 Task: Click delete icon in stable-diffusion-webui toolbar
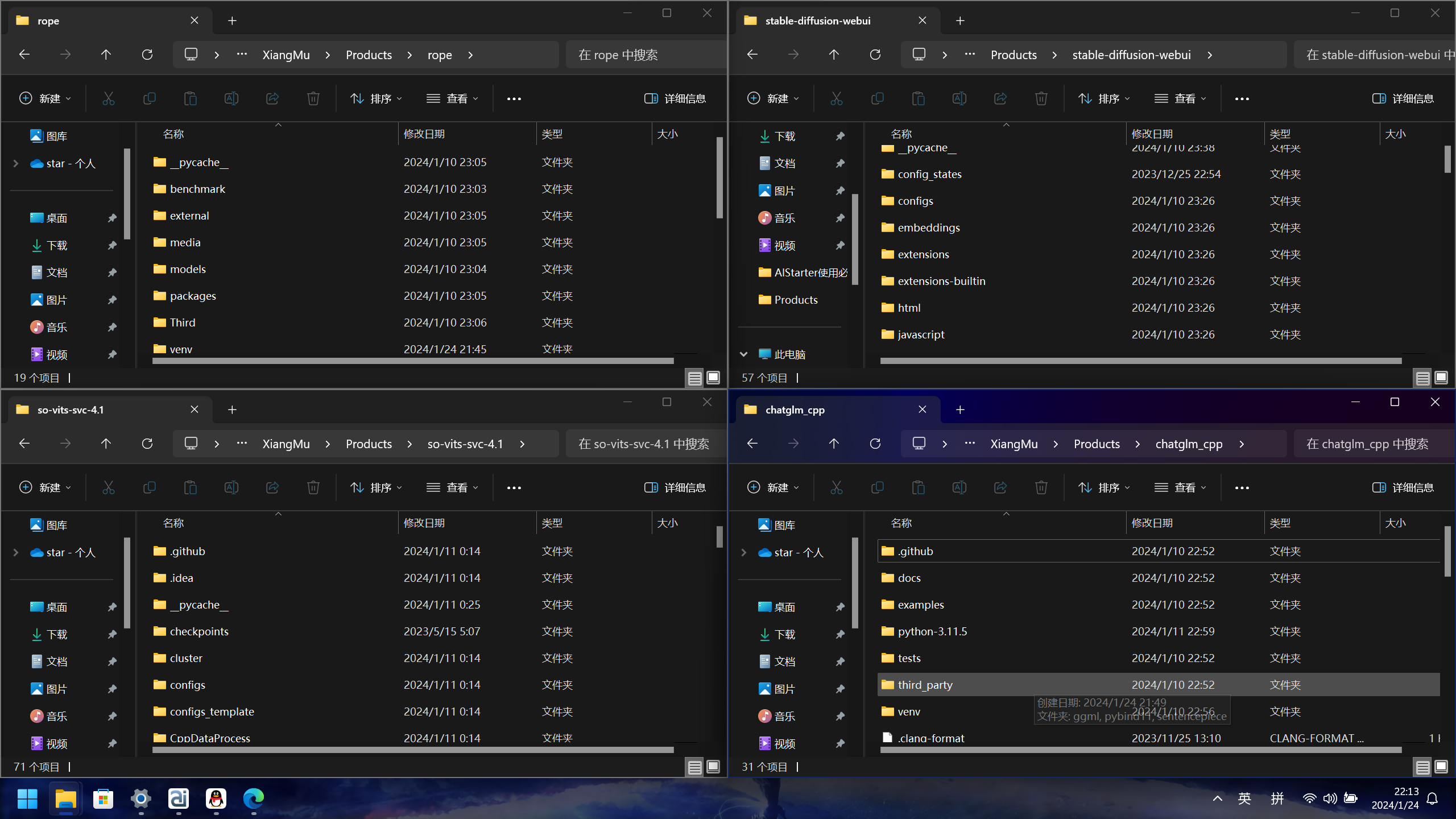point(1041,98)
